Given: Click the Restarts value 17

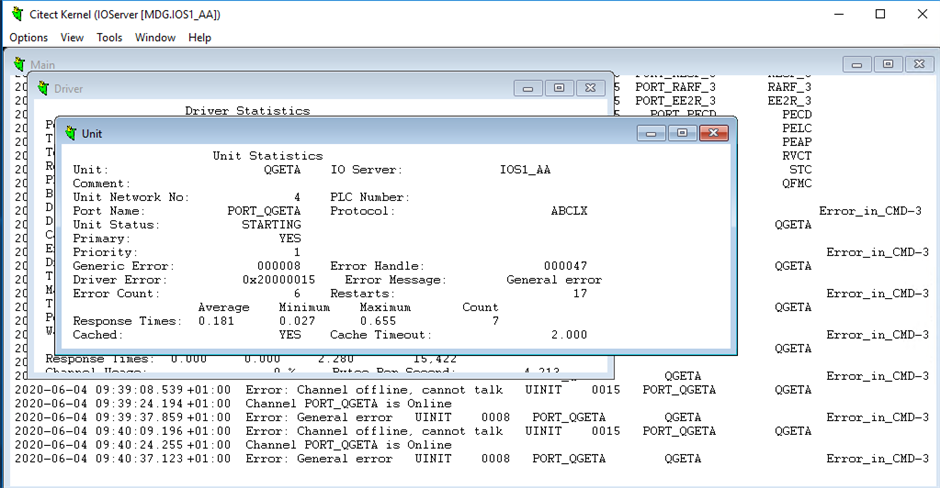Looking at the screenshot, I should (580, 294).
